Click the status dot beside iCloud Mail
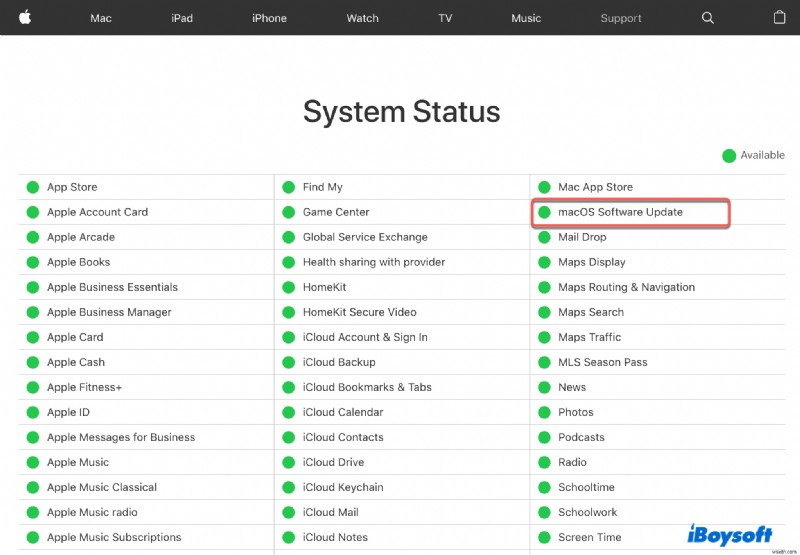This screenshot has height=555, width=800. 289,512
